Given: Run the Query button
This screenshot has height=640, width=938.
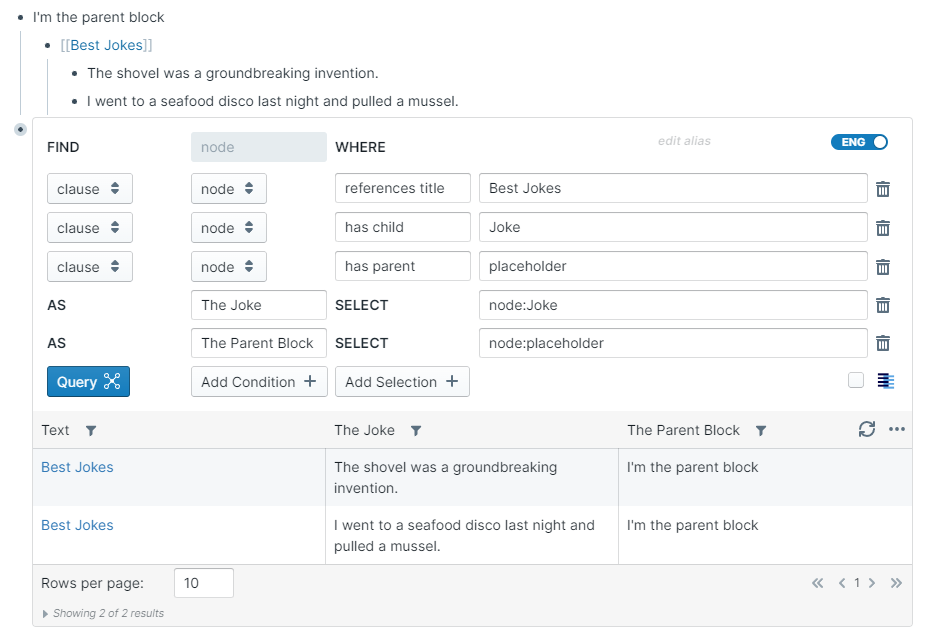Looking at the screenshot, I should tap(88, 382).
